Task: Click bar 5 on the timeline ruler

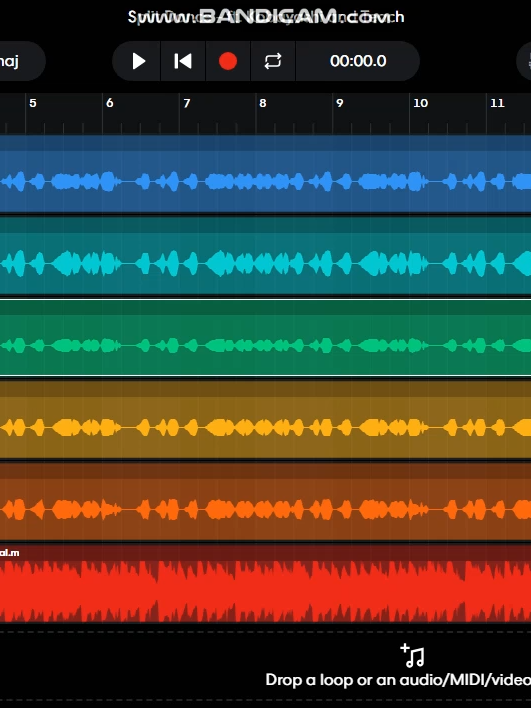Action: click(33, 103)
